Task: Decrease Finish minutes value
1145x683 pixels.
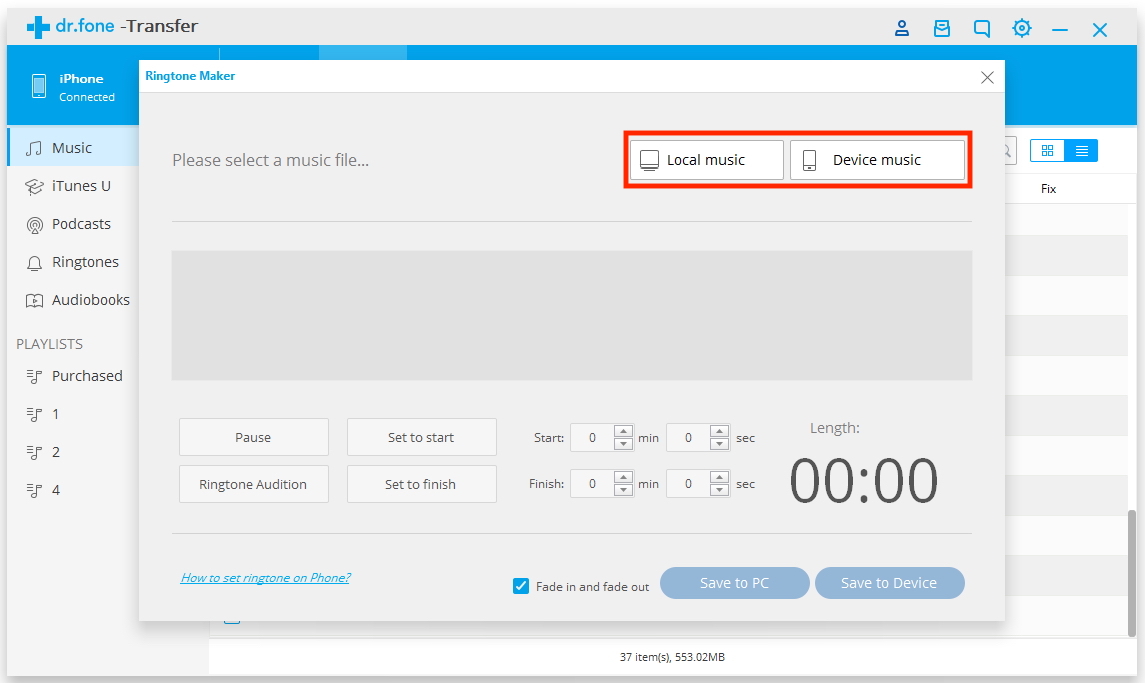Action: pos(624,490)
